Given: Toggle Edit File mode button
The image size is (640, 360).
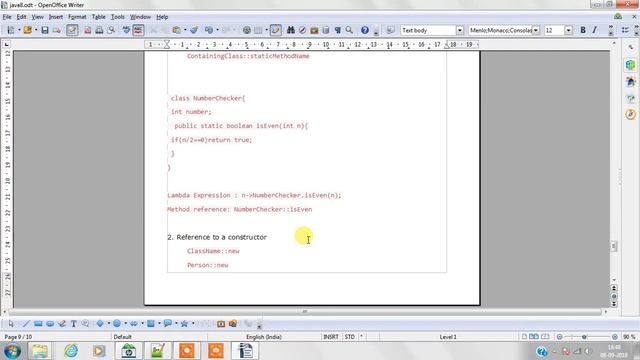Looking at the screenshot, I should pos(72,30).
